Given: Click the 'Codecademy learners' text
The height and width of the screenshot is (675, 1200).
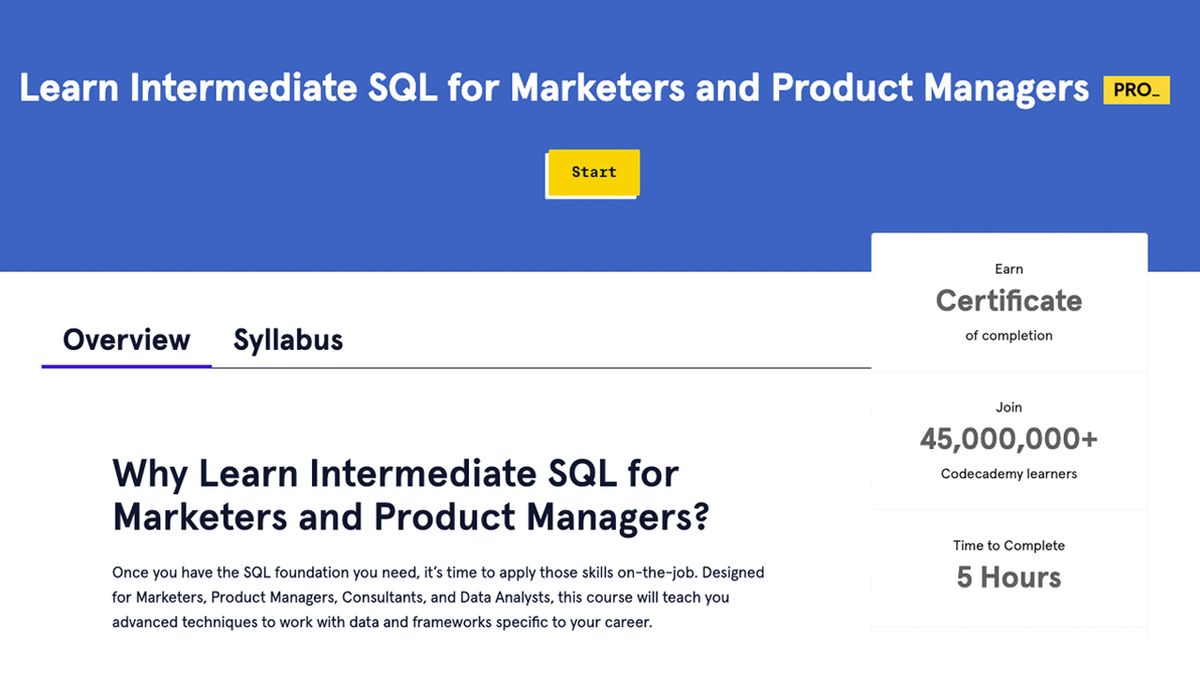Looking at the screenshot, I should click(x=1008, y=473).
